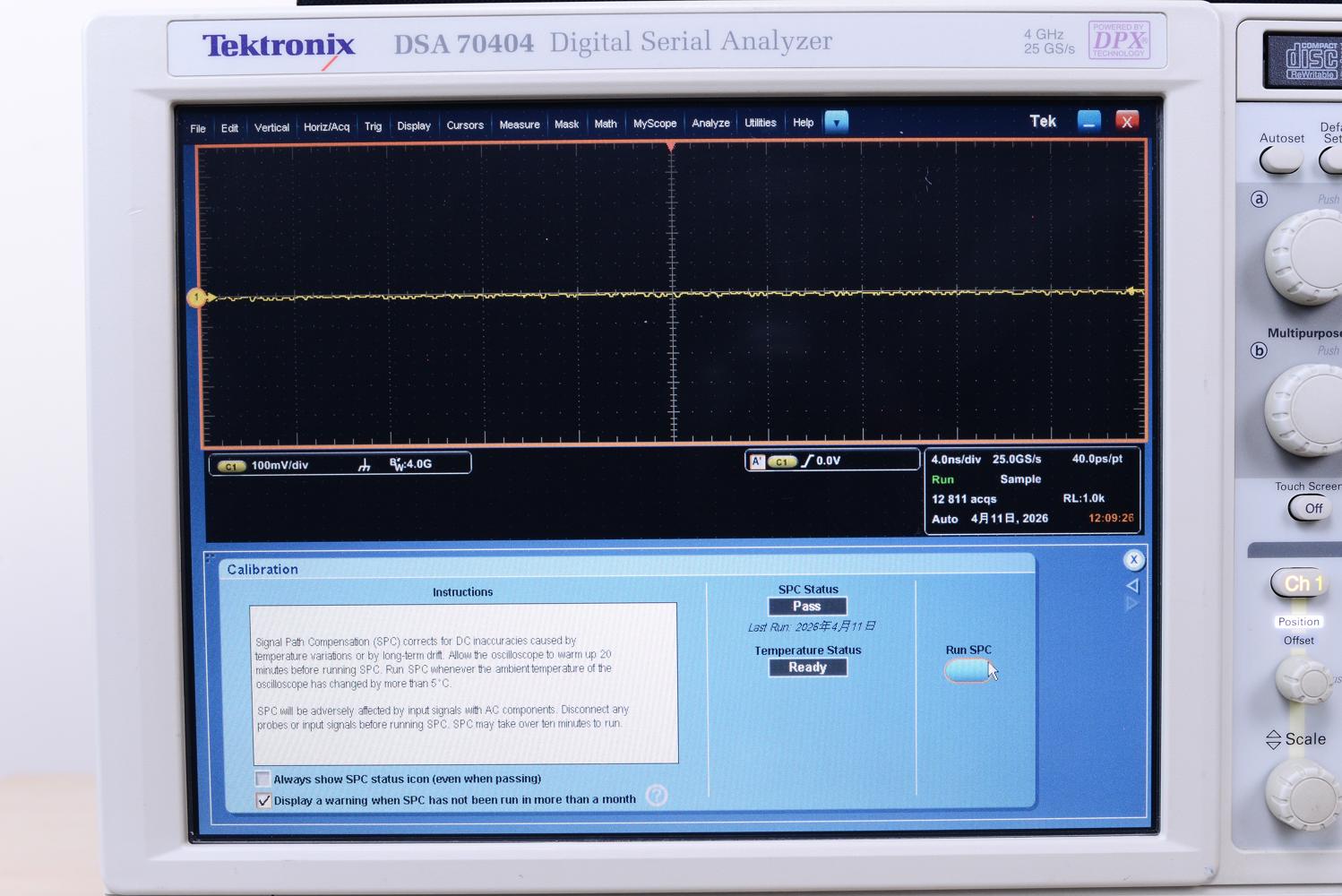The height and width of the screenshot is (896, 1342).
Task: Click the Tek logo in title bar
Action: tap(1043, 121)
